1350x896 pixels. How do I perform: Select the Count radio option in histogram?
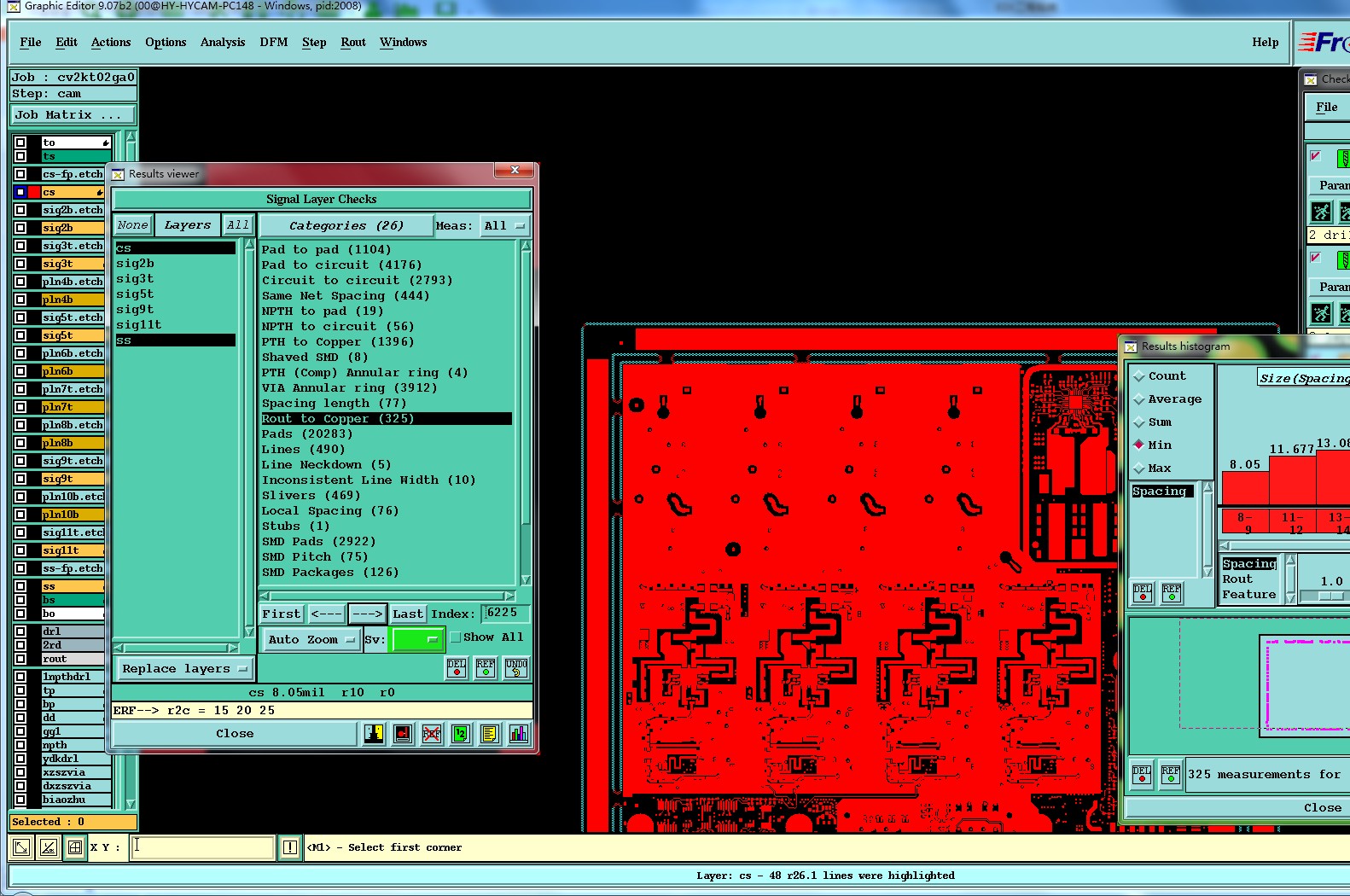1139,376
